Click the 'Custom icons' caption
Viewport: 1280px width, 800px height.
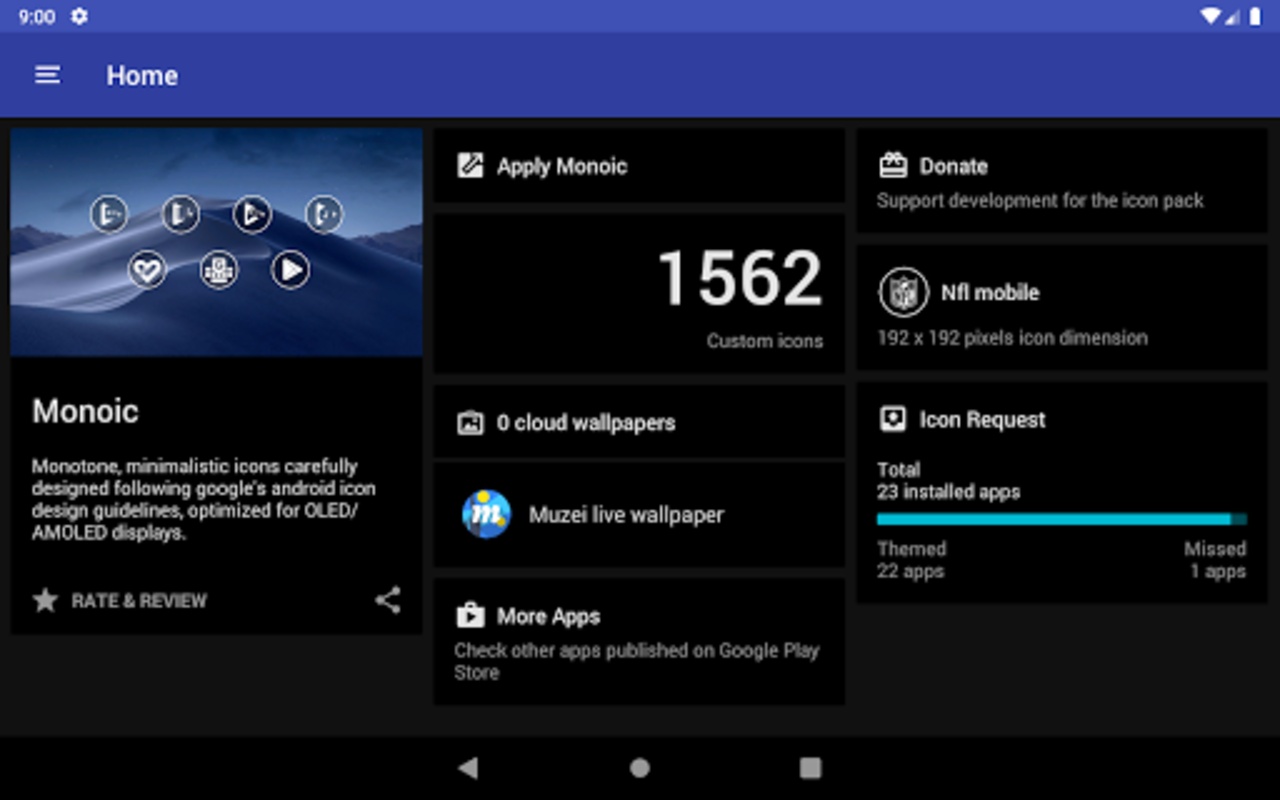pos(765,341)
